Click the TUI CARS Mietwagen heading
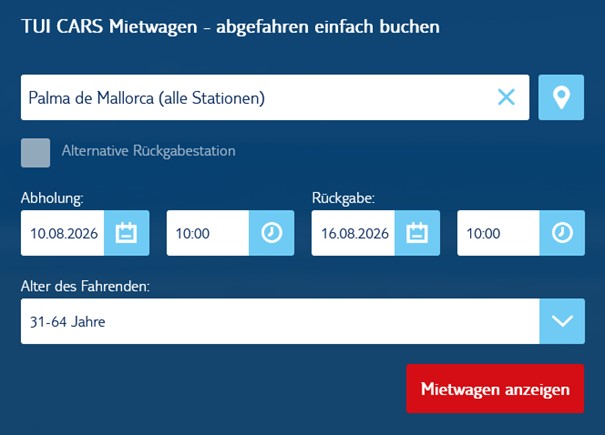Screen dimensions: 605x435 click(230, 26)
